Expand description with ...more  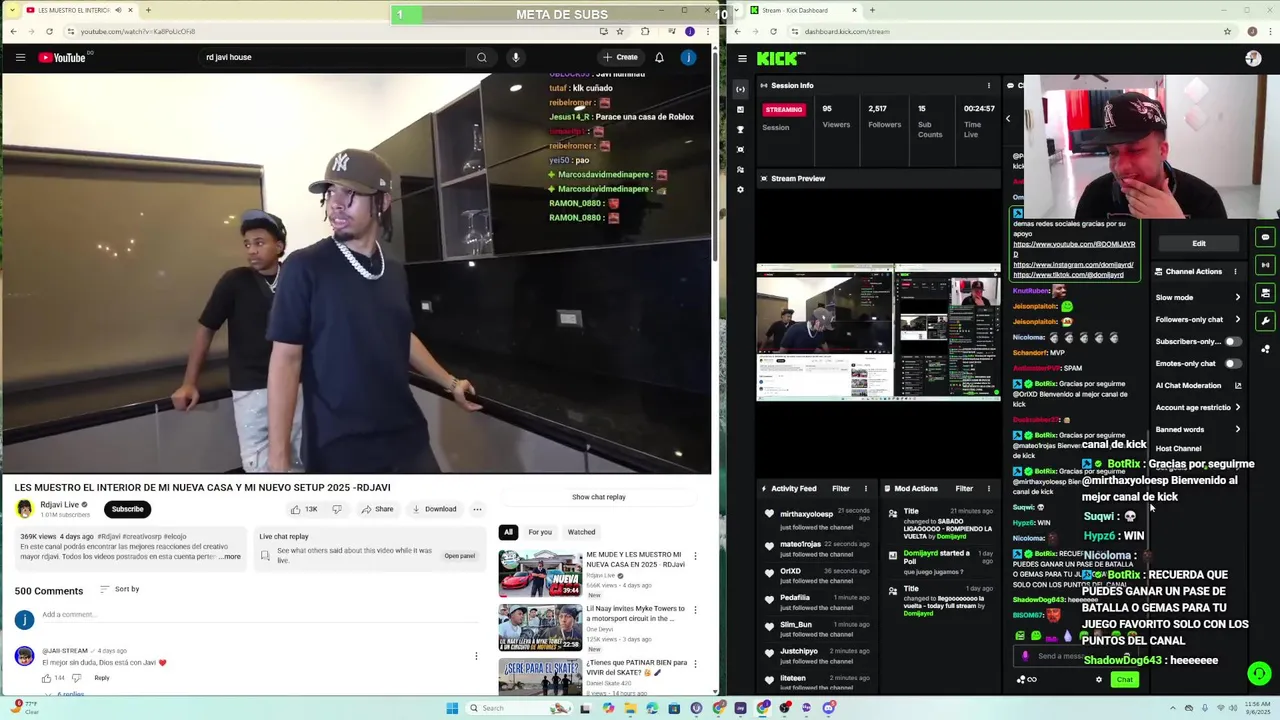point(229,556)
